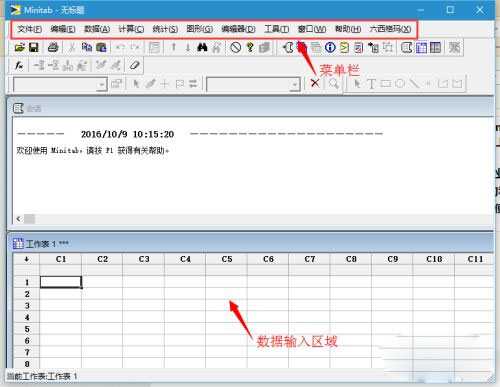Open the 编辑(E) menu
This screenshot has width=500, height=387.
[63, 29]
